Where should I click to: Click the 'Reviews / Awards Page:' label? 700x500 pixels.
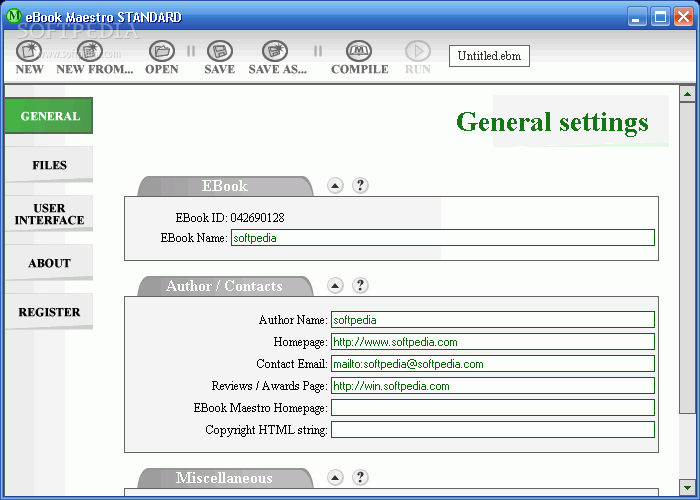point(270,386)
